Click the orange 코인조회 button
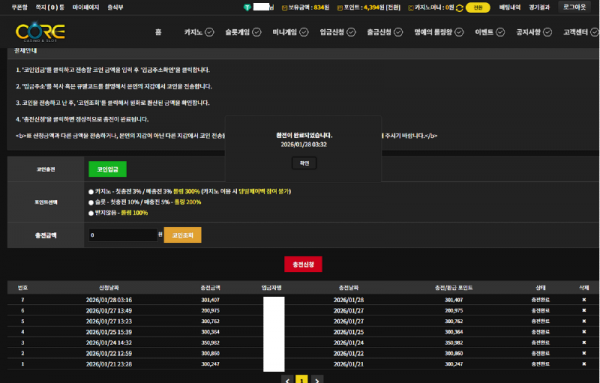 [x=183, y=235]
